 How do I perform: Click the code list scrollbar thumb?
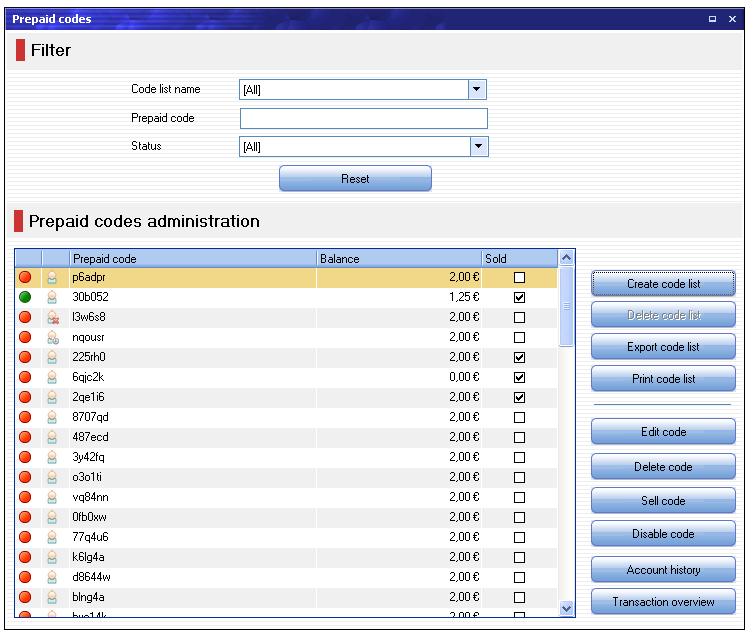(x=567, y=306)
